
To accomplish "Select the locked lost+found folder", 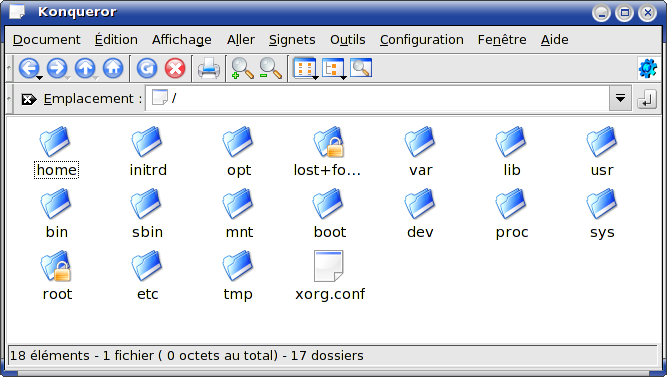I will 328,152.
